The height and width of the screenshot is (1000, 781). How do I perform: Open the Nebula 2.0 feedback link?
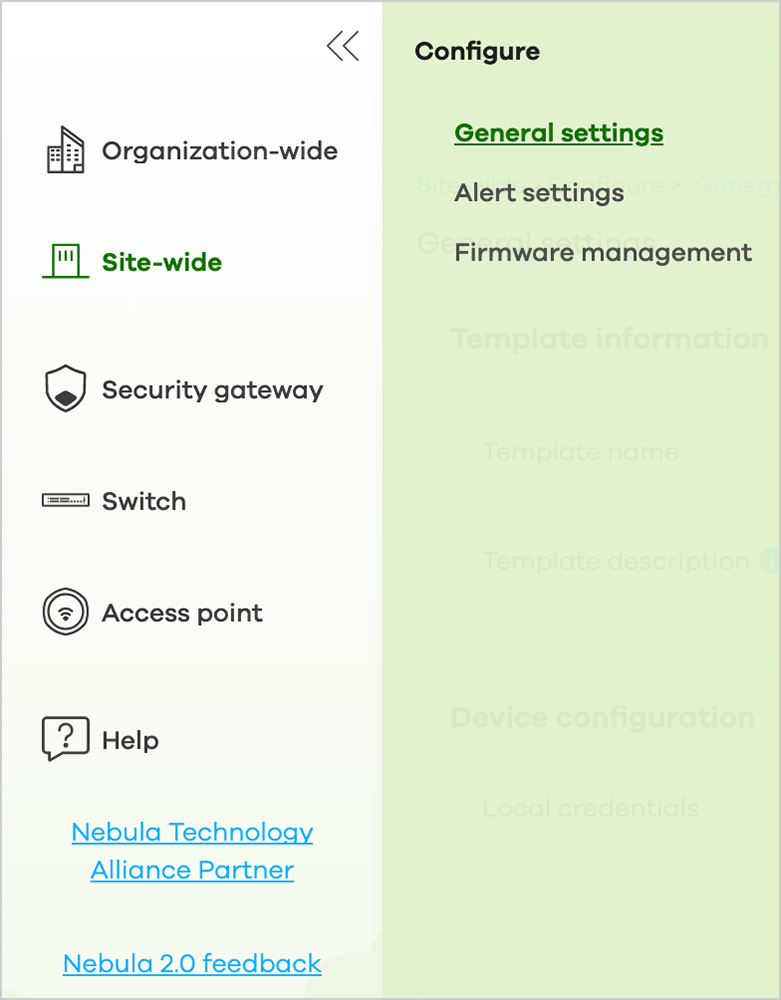pos(192,963)
